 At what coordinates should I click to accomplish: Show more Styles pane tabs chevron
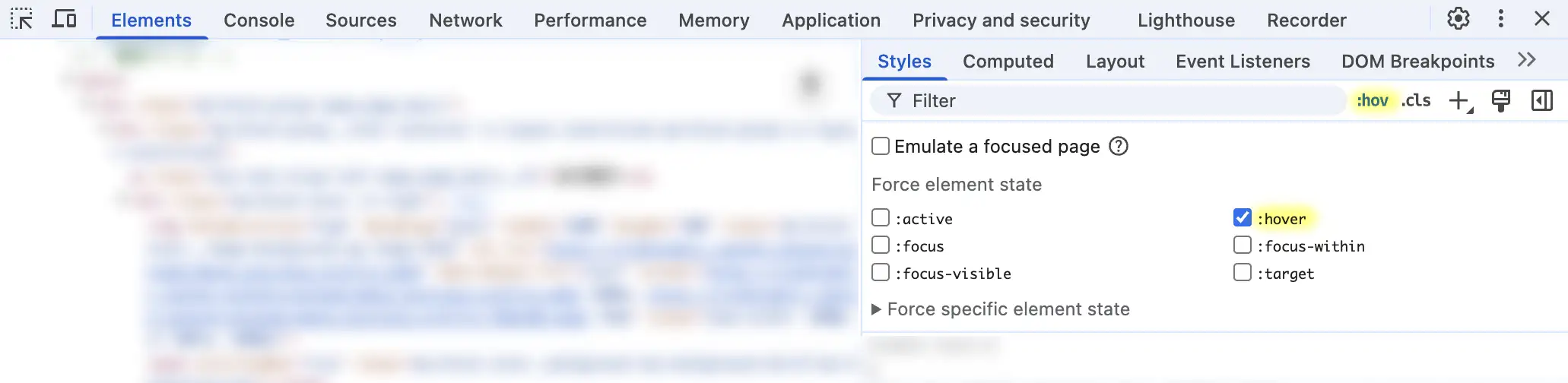[x=1526, y=61]
